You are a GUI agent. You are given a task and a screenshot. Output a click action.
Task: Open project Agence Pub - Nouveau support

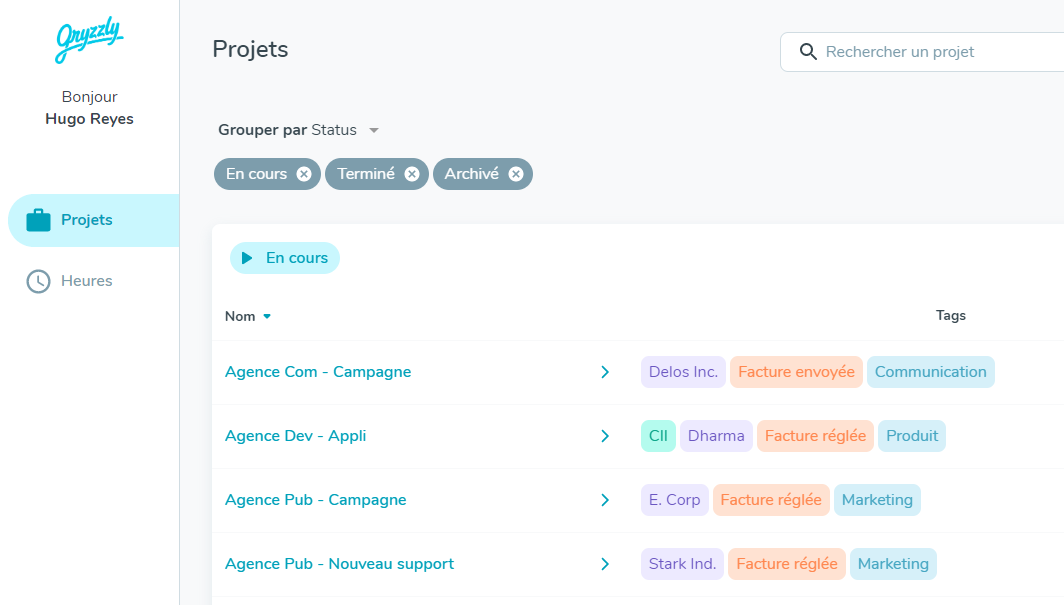coord(339,564)
